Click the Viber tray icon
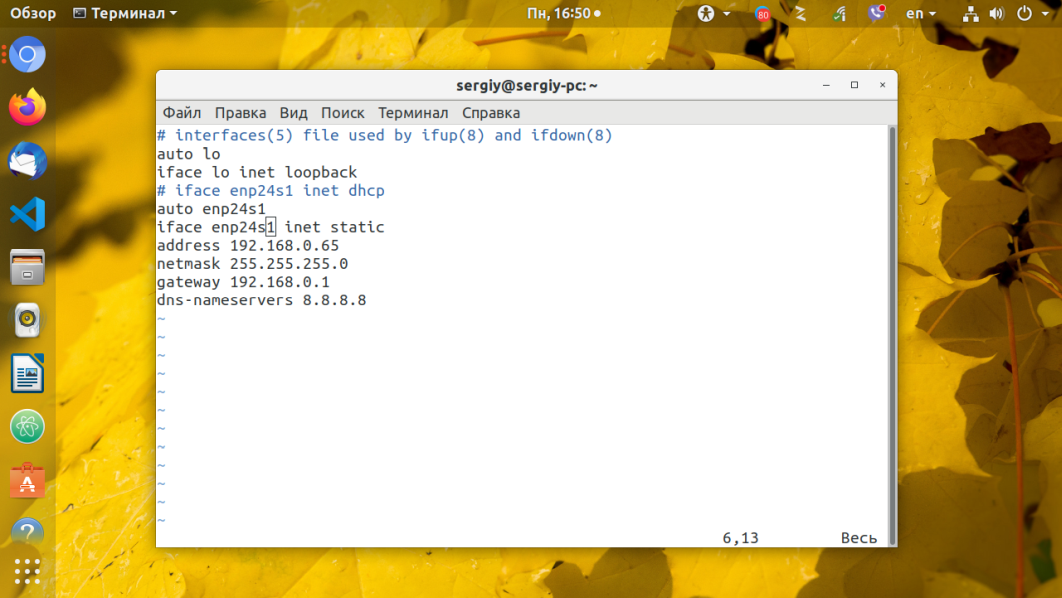Viewport: 1062px width, 598px height. pyautogui.click(x=877, y=14)
